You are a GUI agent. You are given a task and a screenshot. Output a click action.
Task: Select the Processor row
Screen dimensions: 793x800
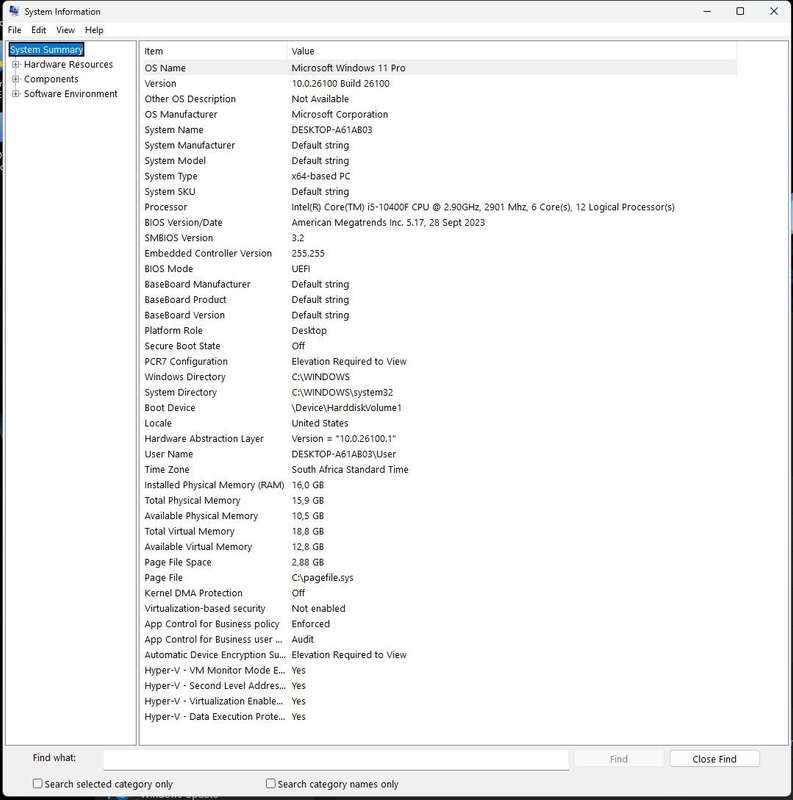439,207
